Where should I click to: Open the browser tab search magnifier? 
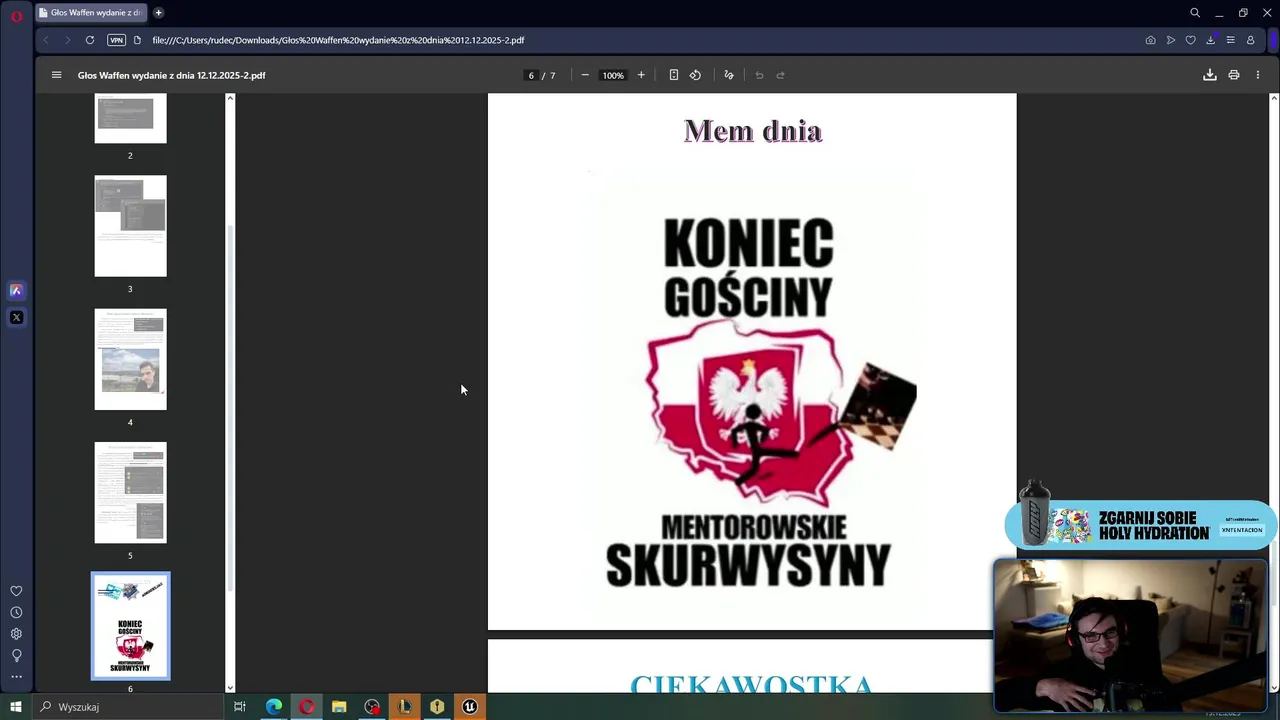[1195, 13]
